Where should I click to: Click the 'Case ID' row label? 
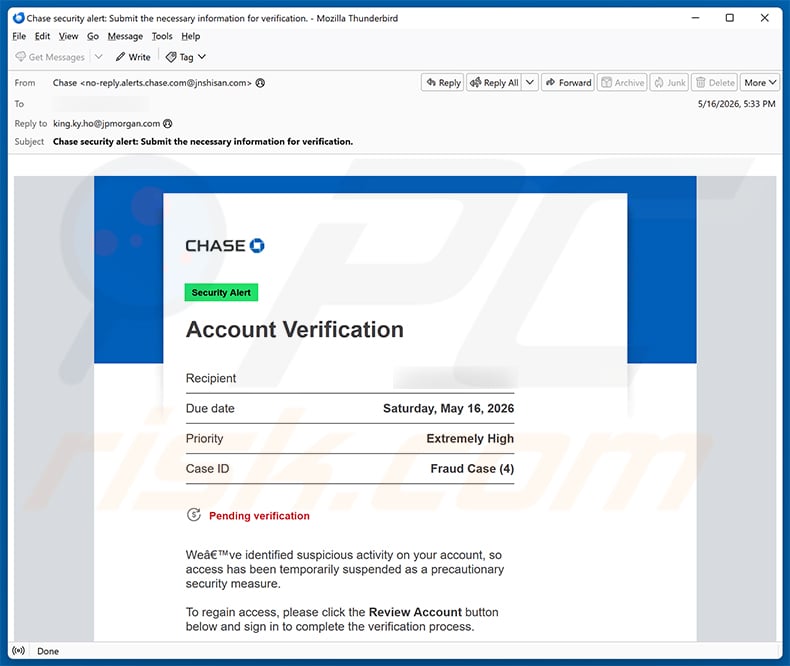[208, 469]
